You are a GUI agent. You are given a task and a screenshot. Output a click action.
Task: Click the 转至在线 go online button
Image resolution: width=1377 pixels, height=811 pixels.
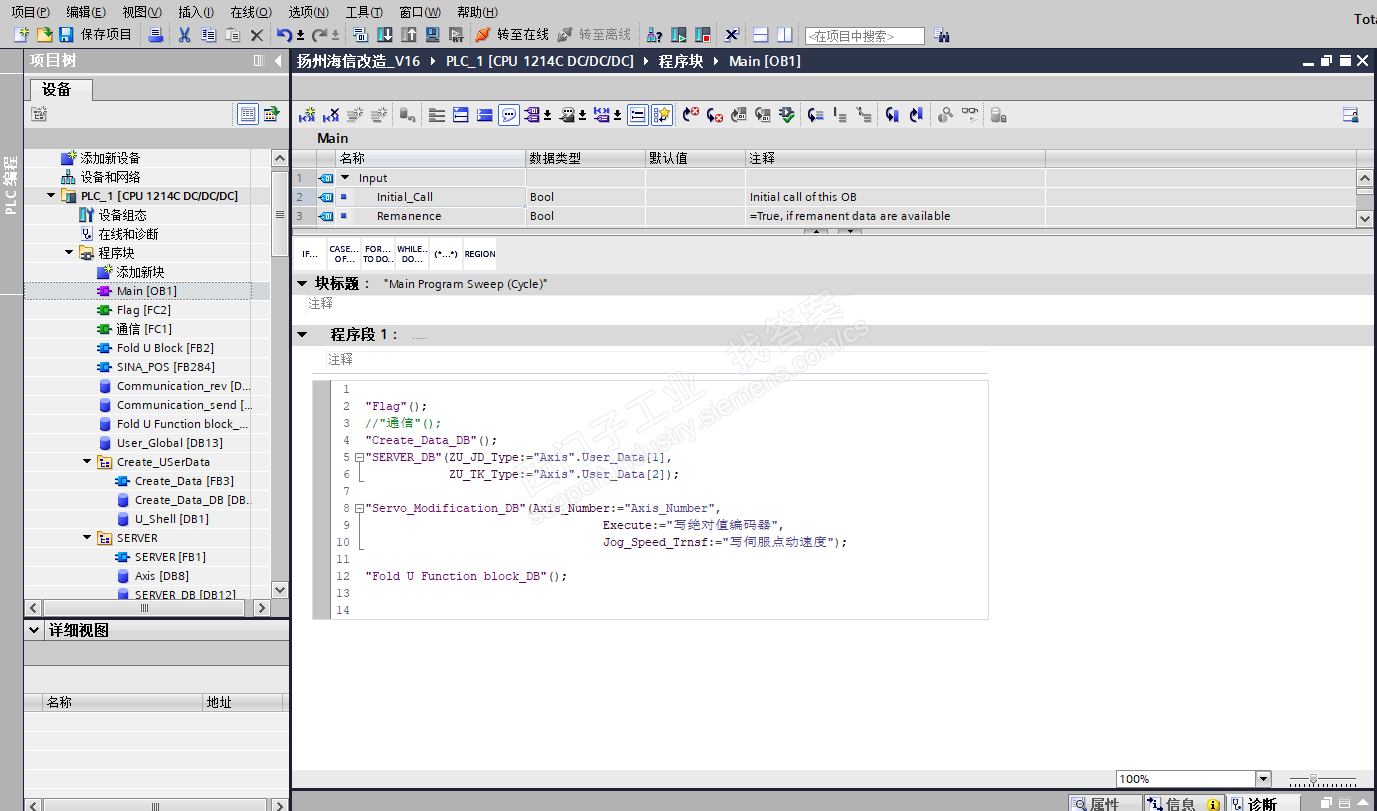pyautogui.click(x=512, y=35)
